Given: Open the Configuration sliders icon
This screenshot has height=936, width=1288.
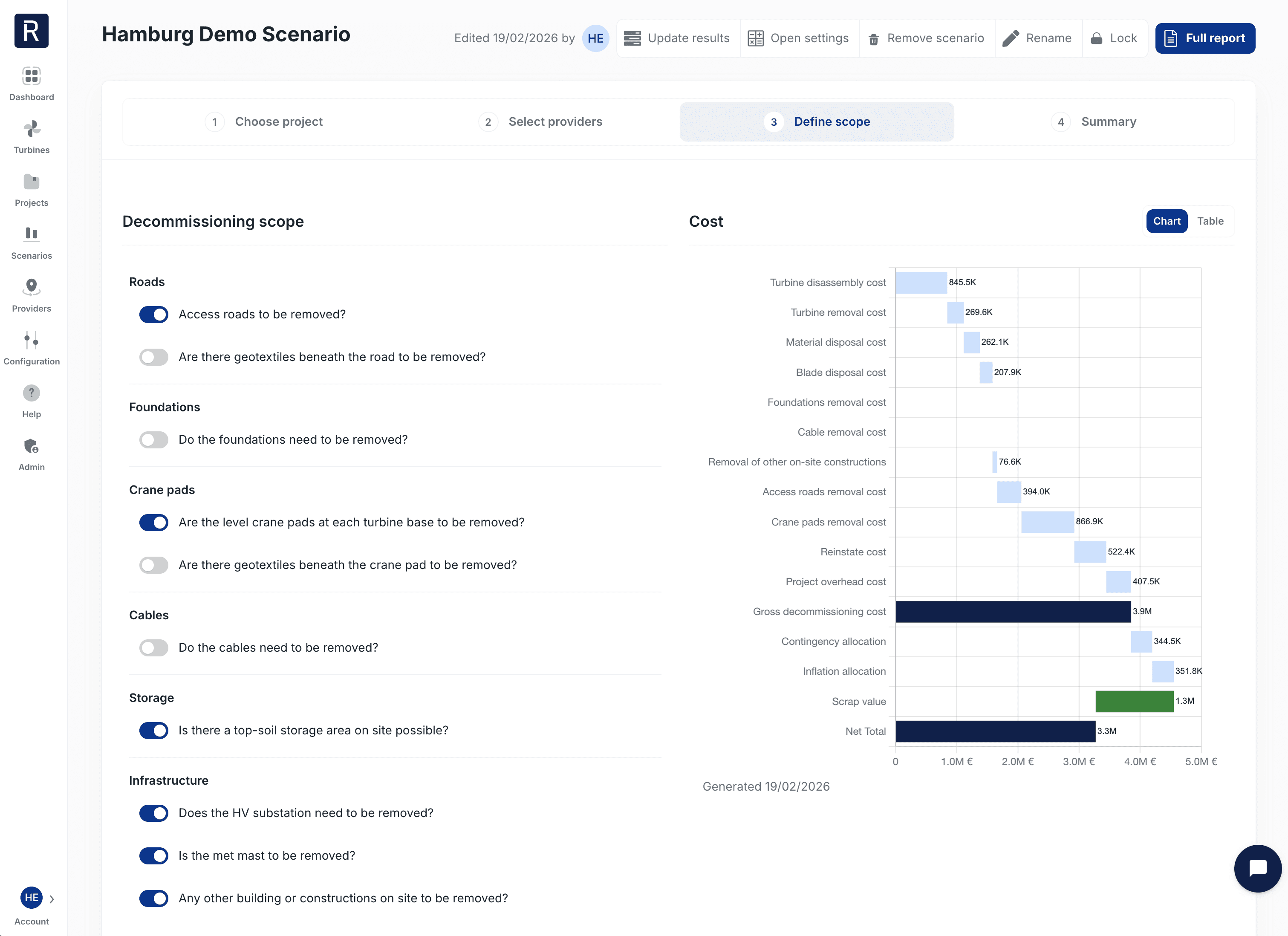Looking at the screenshot, I should coord(31,340).
